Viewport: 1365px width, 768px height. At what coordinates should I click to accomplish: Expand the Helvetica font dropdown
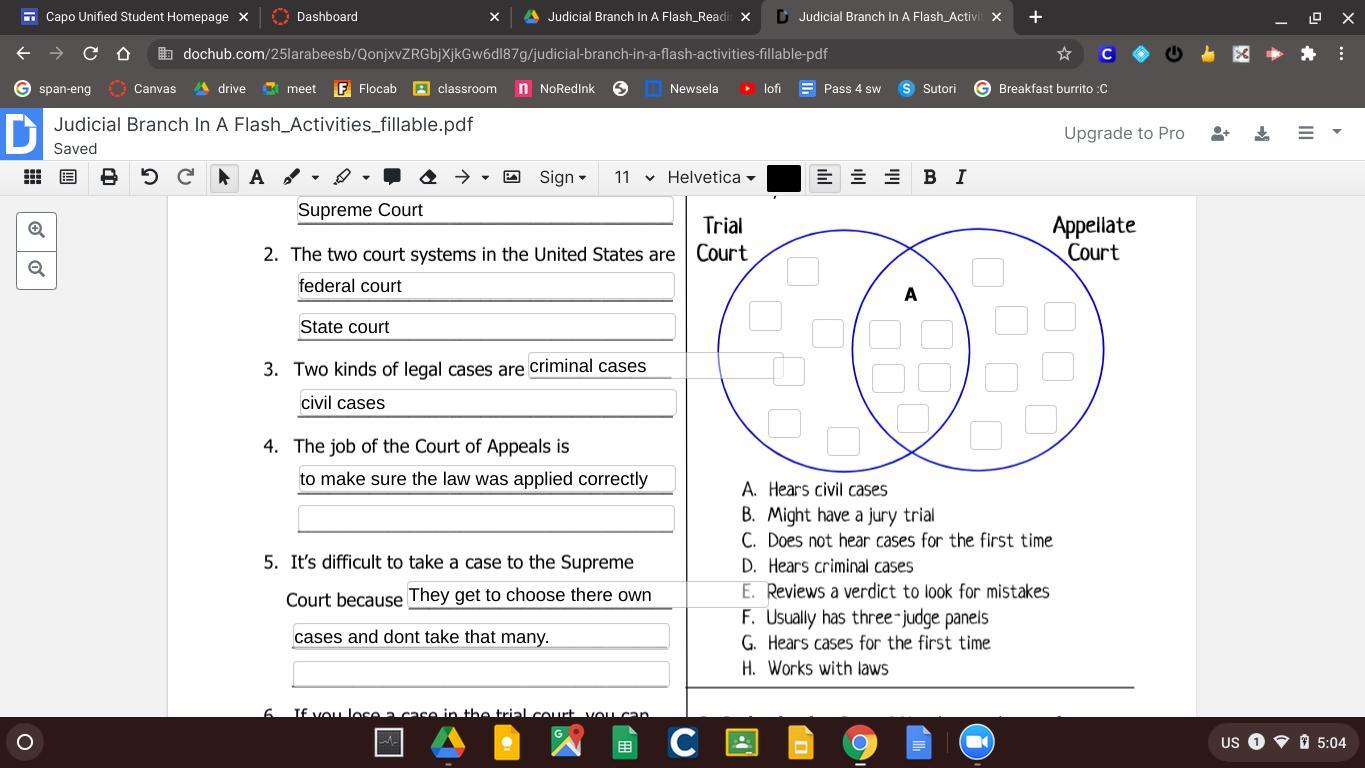[x=711, y=177]
